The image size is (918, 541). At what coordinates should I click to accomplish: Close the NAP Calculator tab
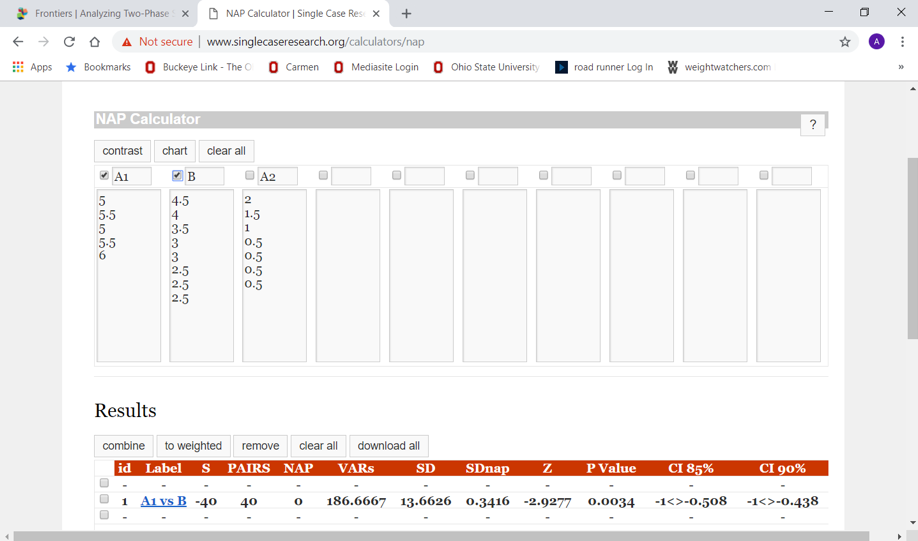click(x=376, y=13)
